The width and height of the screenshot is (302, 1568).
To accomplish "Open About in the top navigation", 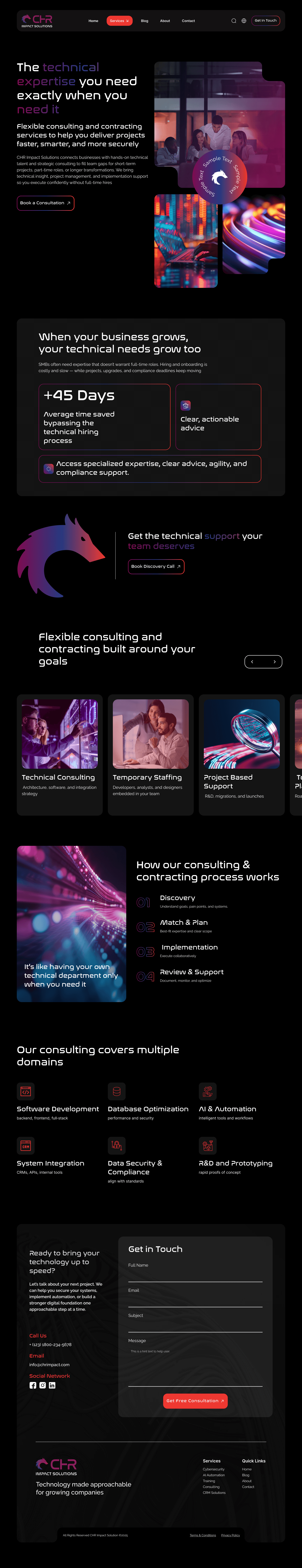I will 165,21.
